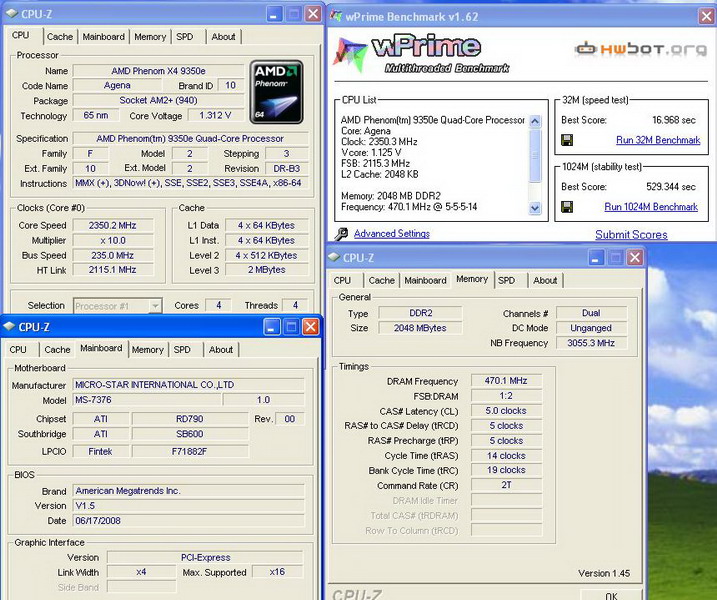The height and width of the screenshot is (600, 717).
Task: Select About tab in Memory CPU-Z window
Action: 545,280
